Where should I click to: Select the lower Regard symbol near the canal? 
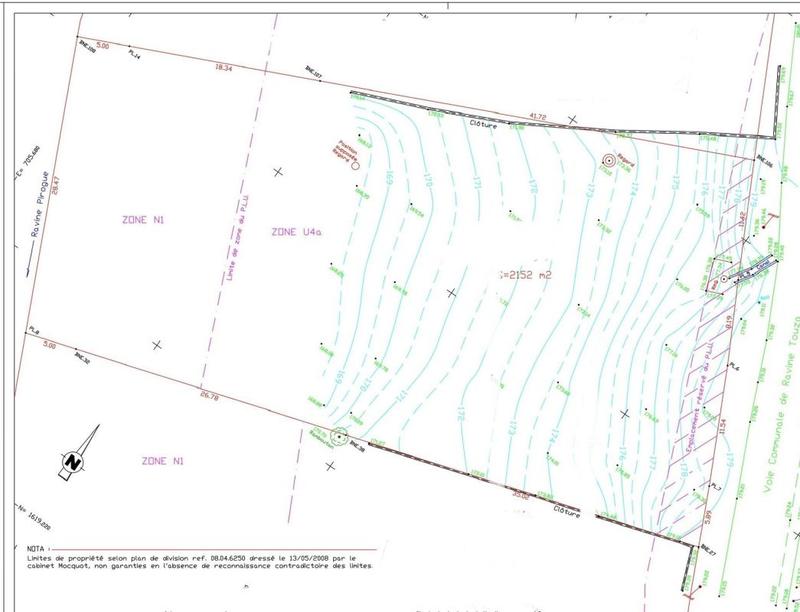tap(724, 278)
